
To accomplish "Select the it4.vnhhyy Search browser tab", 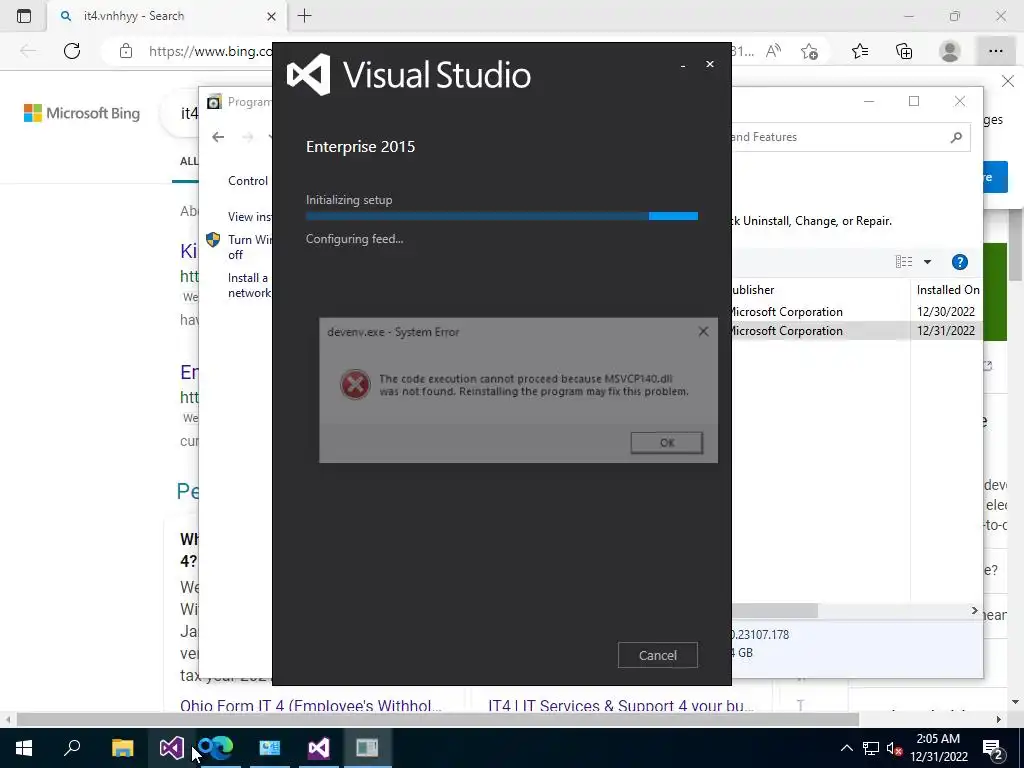I will click(x=167, y=16).
